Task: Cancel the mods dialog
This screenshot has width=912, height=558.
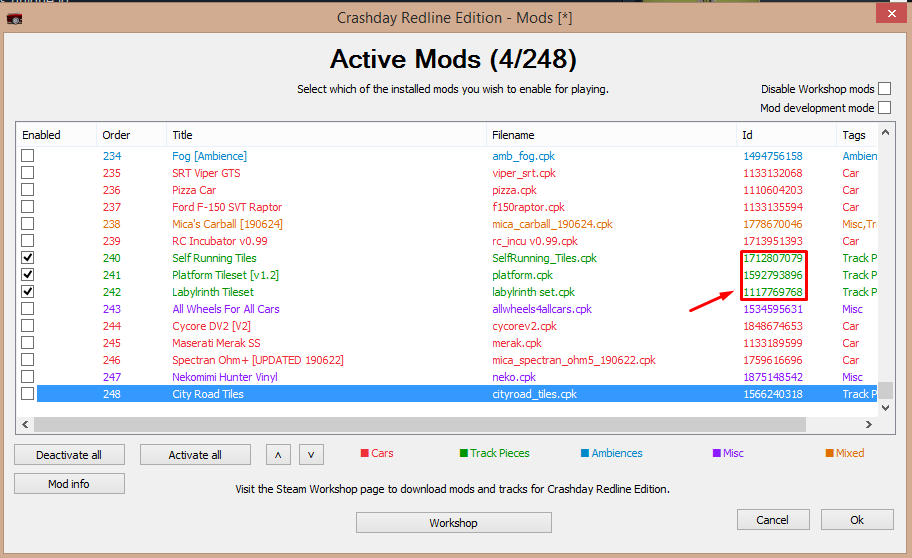Action: [x=773, y=520]
